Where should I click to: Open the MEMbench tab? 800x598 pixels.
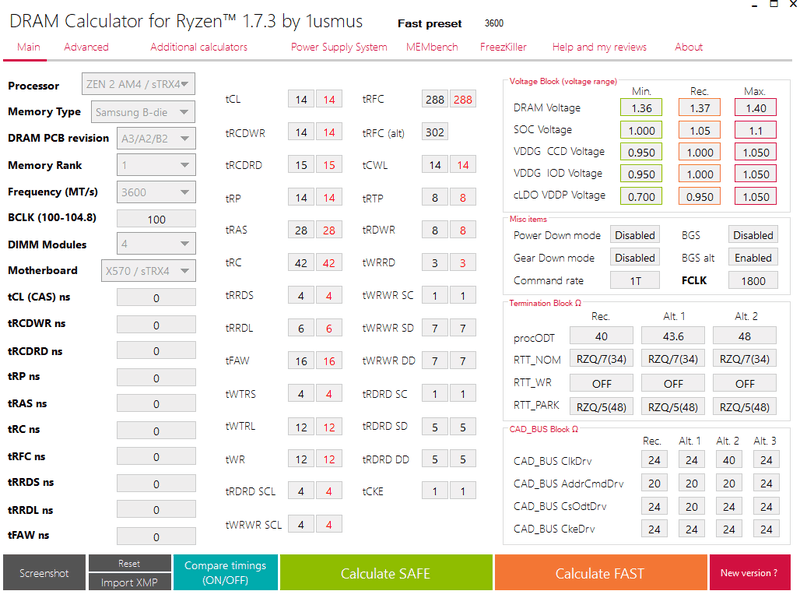click(432, 47)
